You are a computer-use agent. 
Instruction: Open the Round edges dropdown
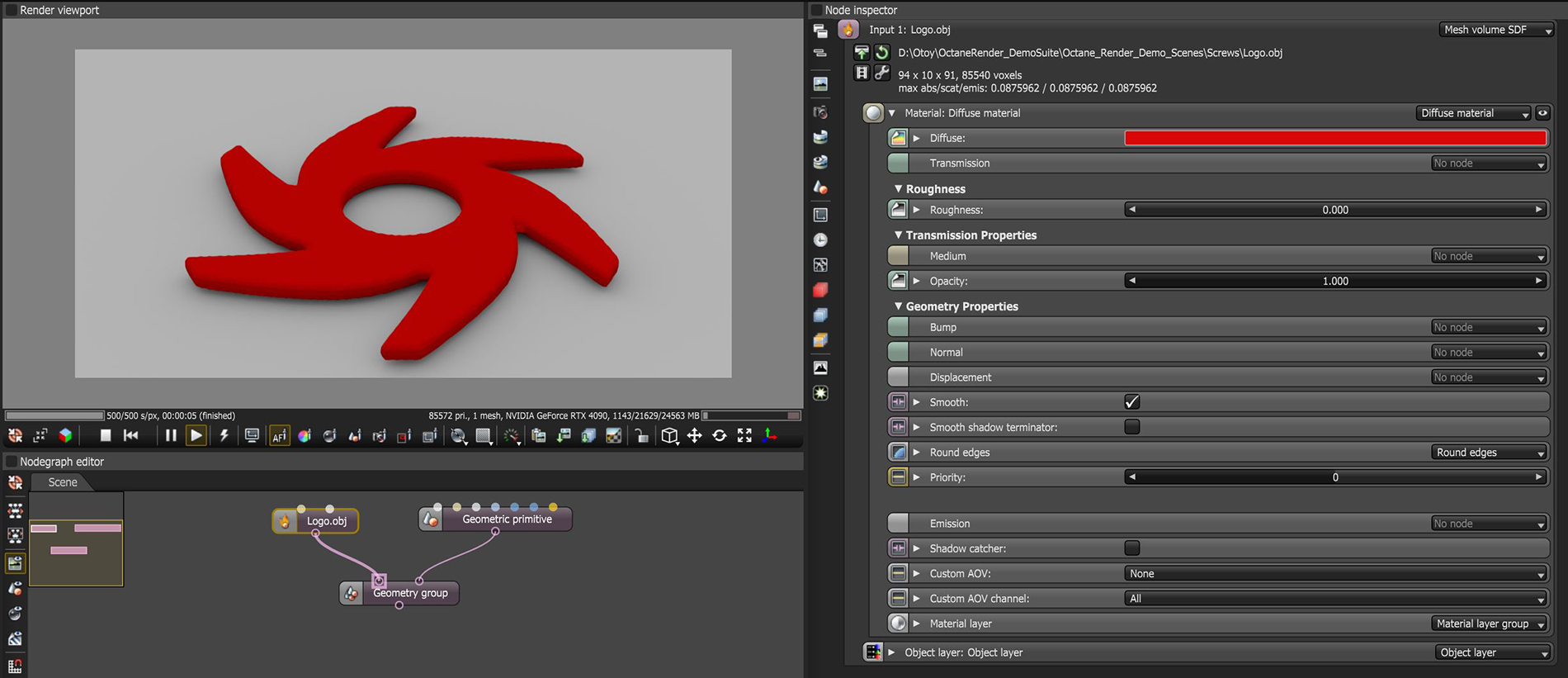(x=1488, y=453)
